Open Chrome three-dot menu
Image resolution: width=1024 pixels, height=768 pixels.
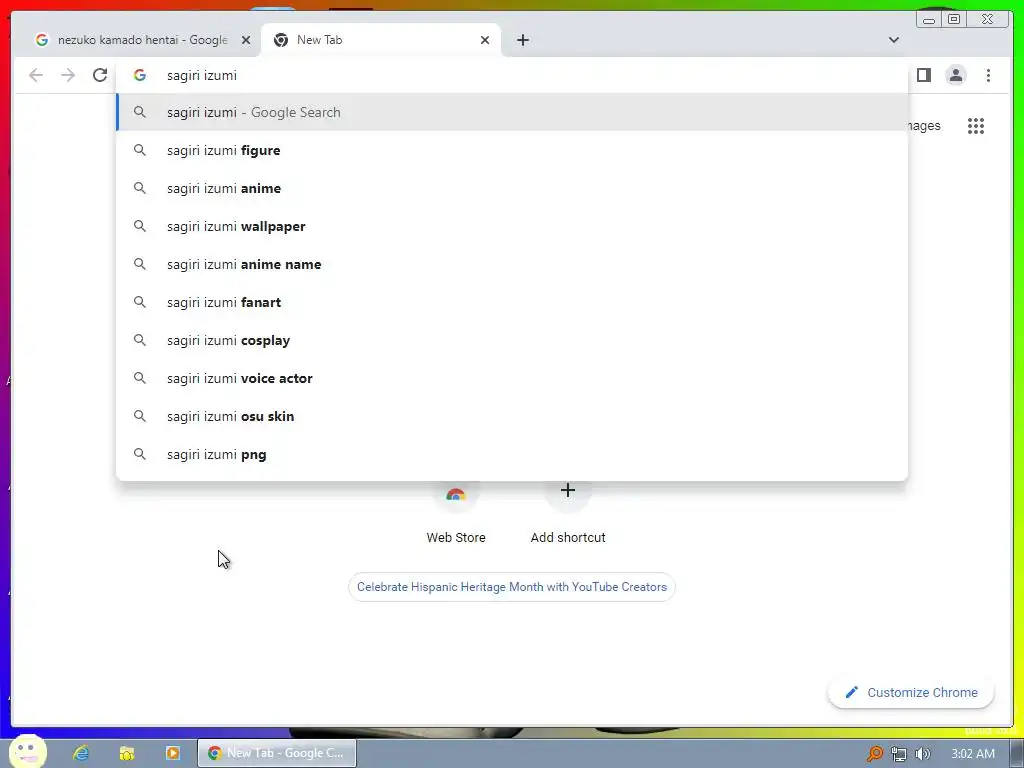[x=988, y=75]
